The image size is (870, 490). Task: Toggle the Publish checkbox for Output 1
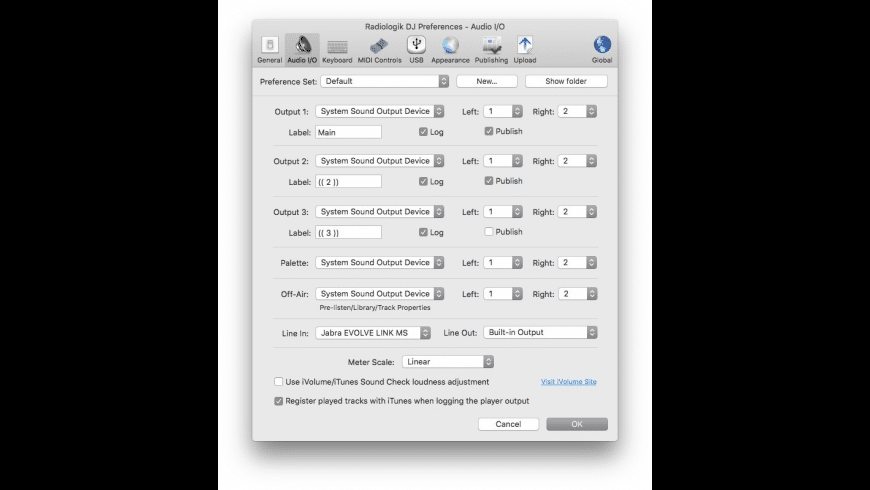tap(489, 131)
